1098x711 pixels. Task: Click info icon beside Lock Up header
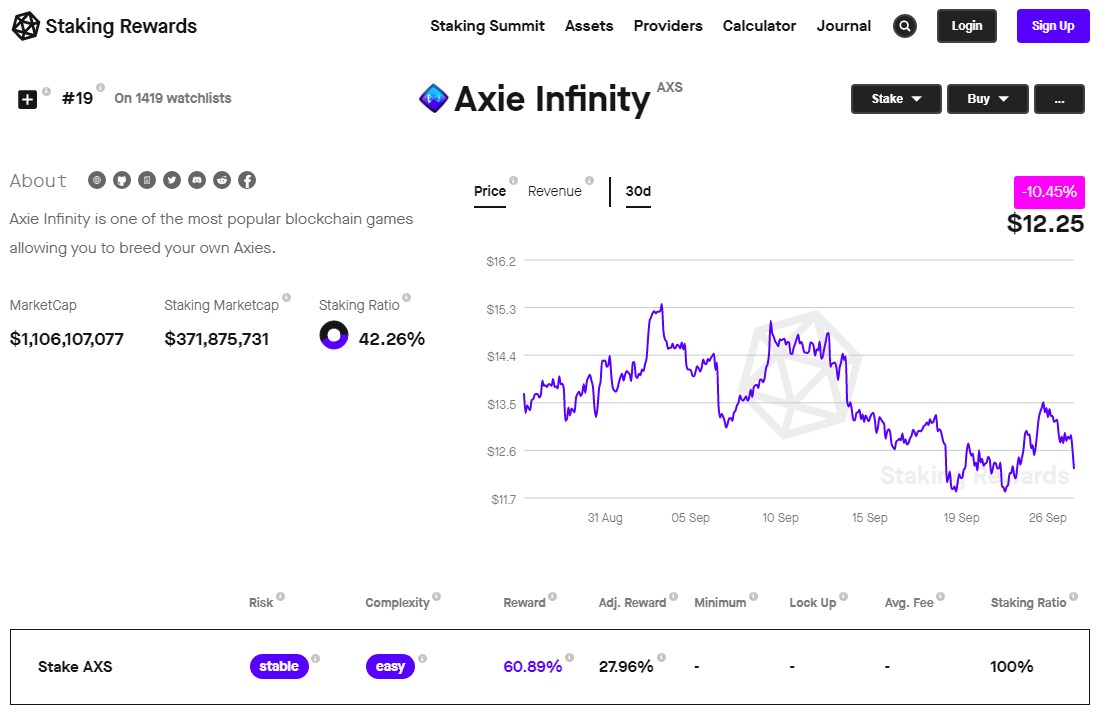(843, 596)
